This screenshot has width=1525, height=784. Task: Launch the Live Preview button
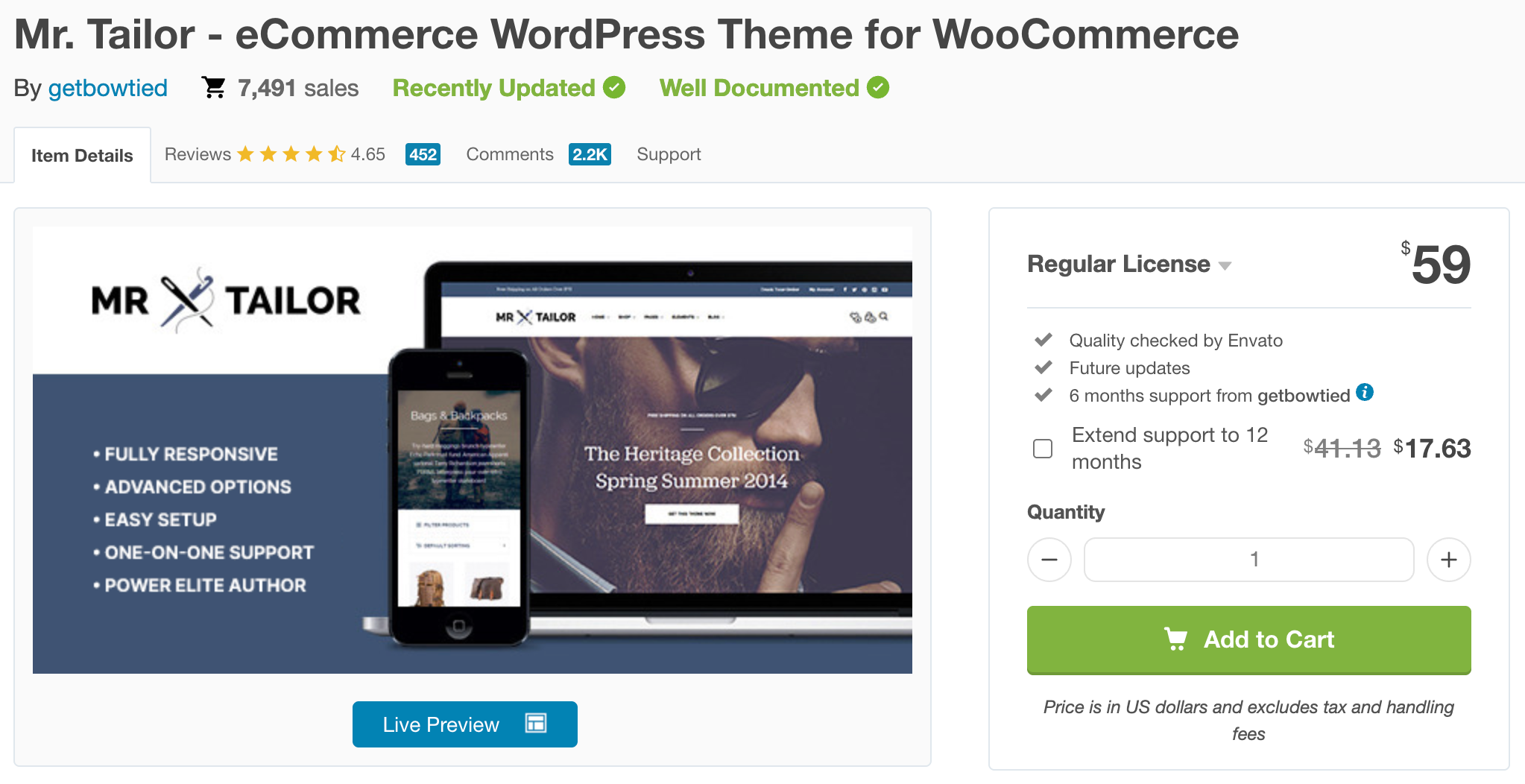pos(465,724)
